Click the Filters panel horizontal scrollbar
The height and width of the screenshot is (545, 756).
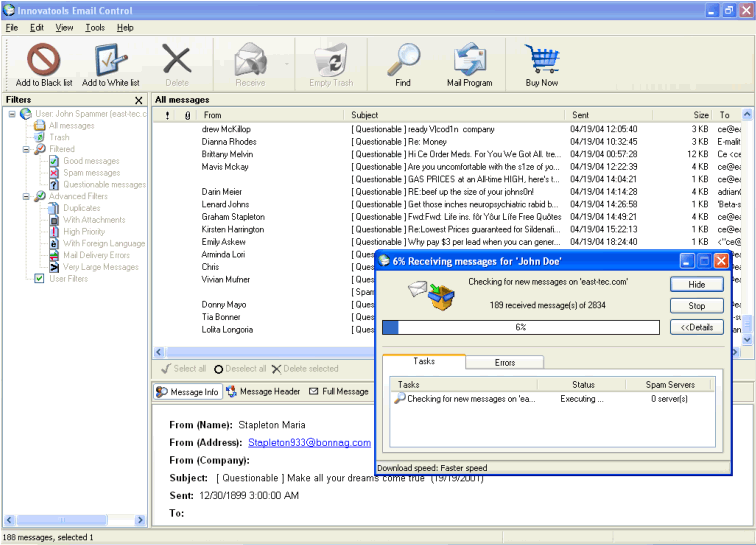74,520
